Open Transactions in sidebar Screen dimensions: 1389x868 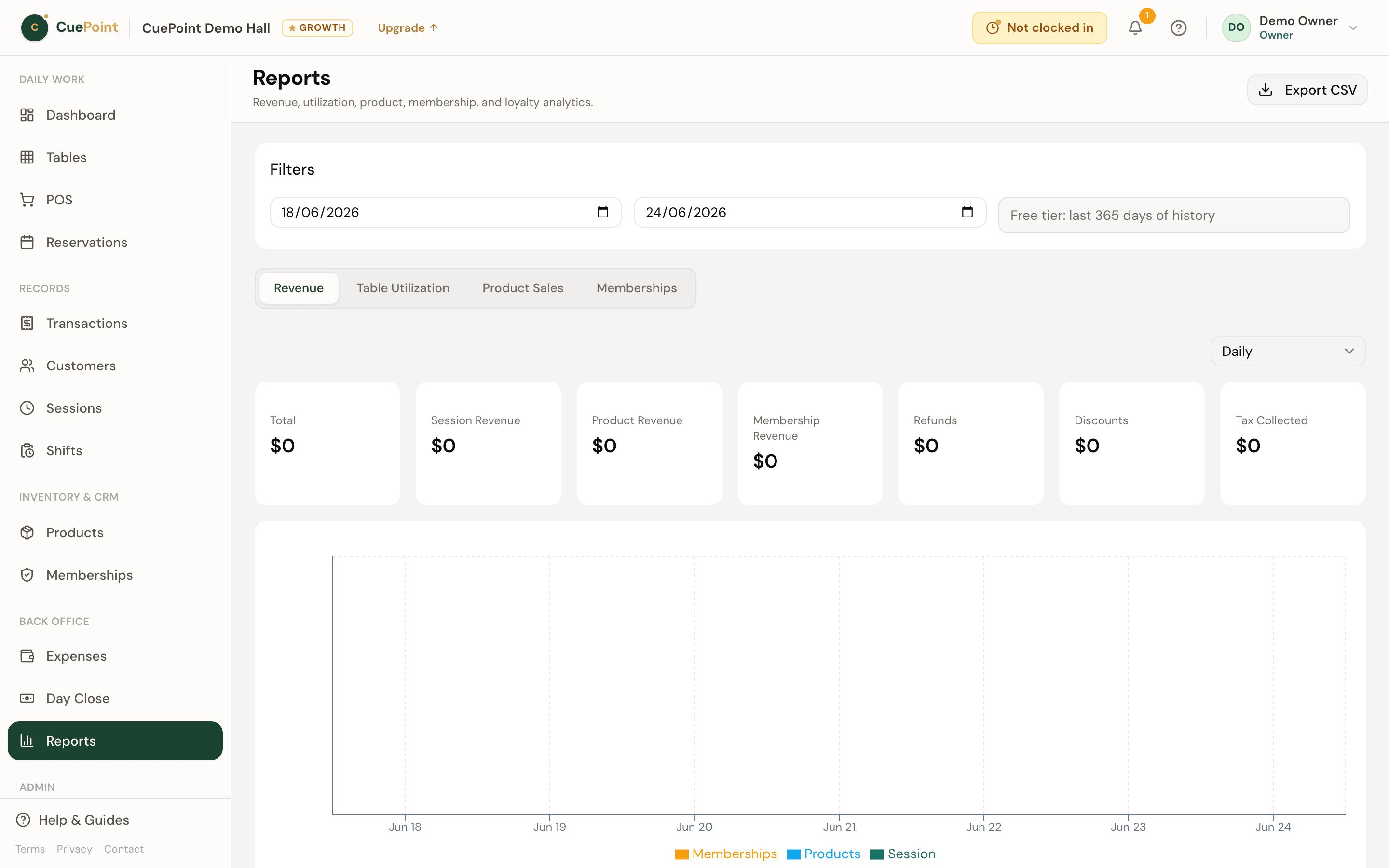tap(115, 323)
